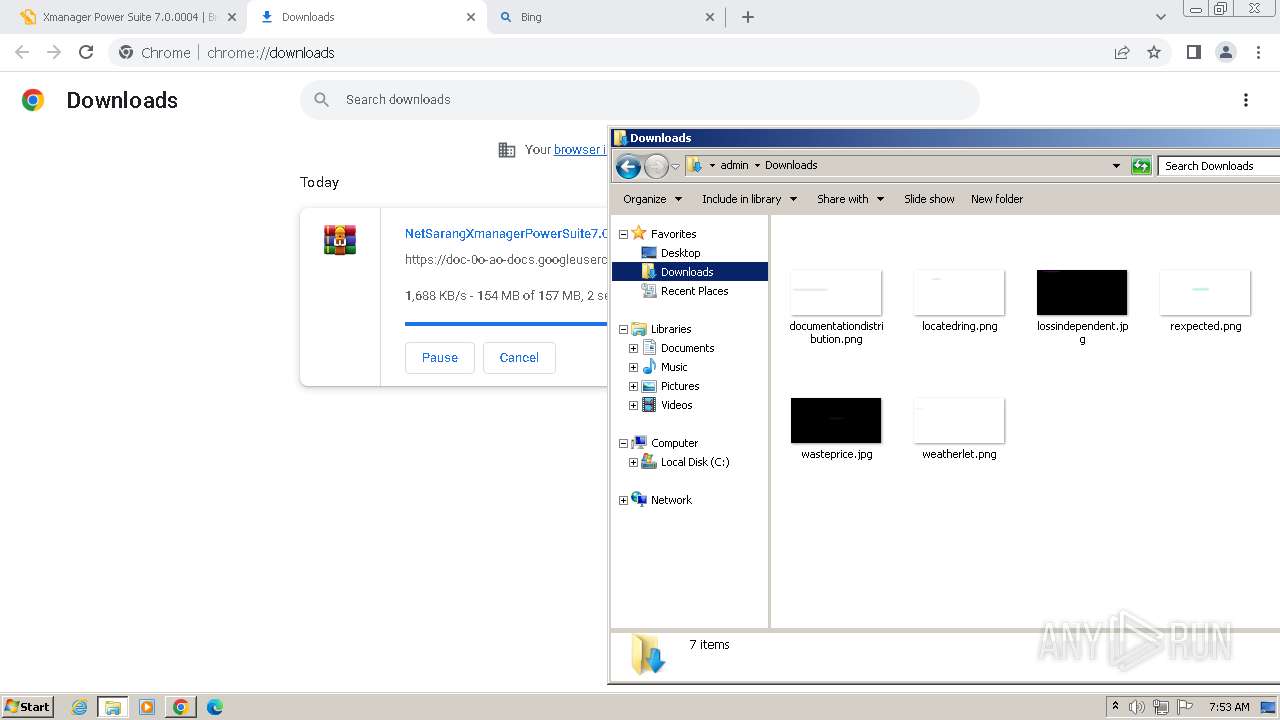Expand Documents library node
Viewport: 1280px width, 720px height.
tap(633, 348)
